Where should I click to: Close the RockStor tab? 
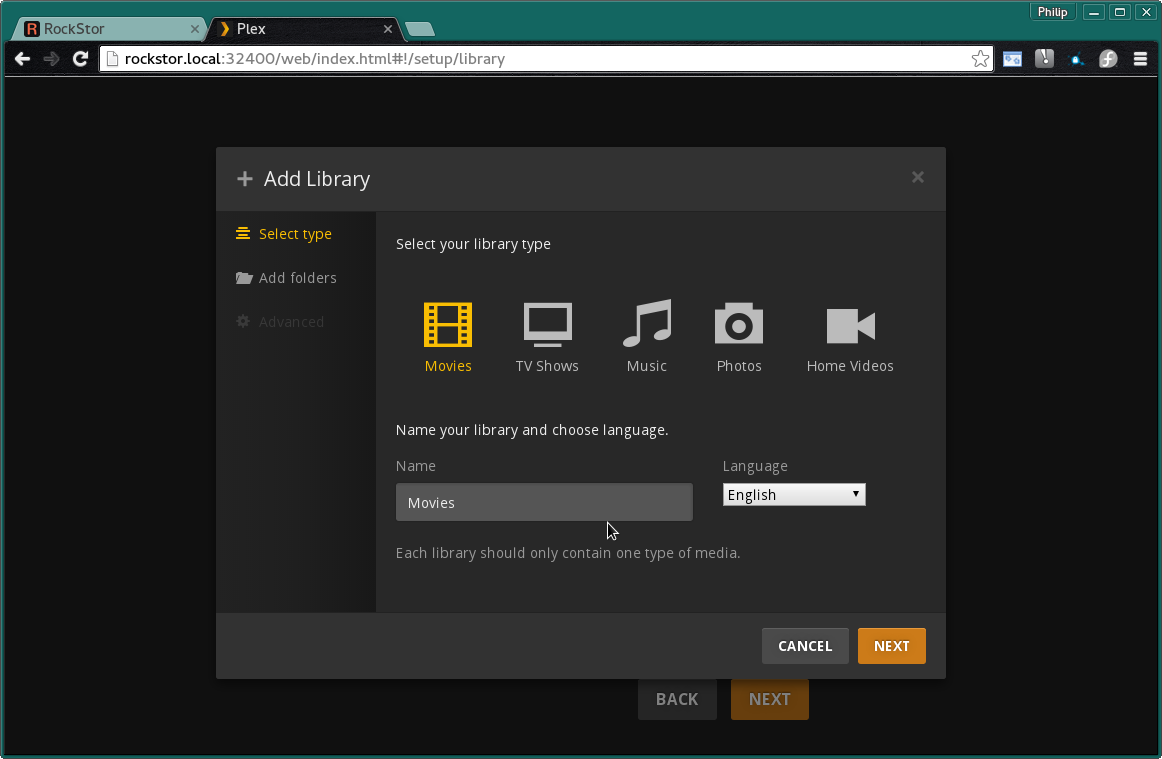pos(194,29)
